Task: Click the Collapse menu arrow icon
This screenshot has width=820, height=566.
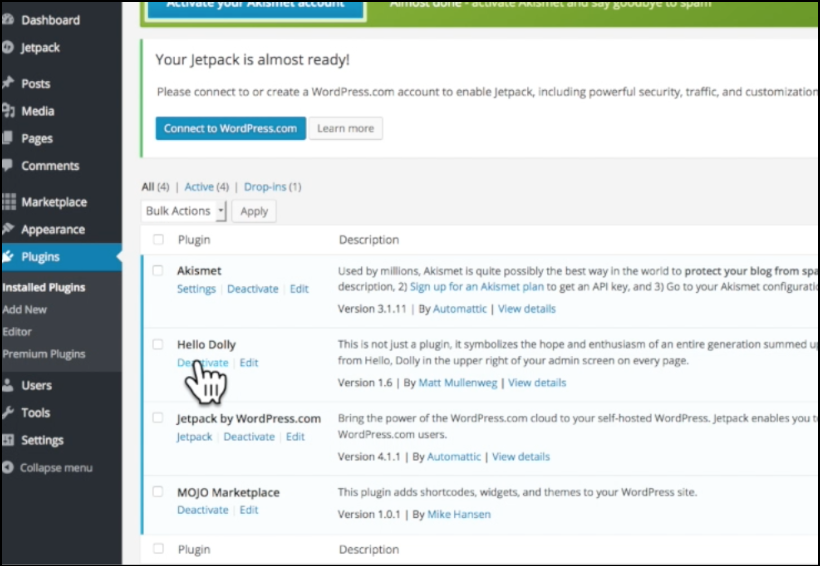Action: click(x=7, y=467)
